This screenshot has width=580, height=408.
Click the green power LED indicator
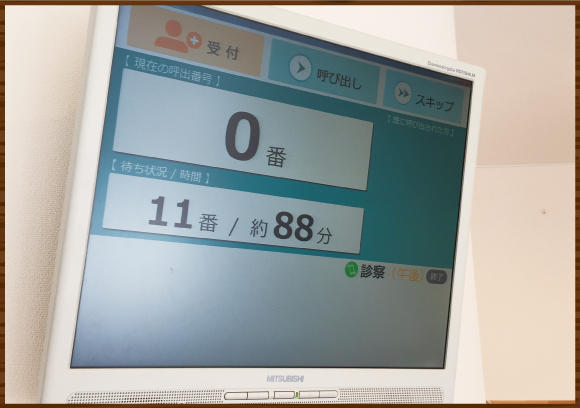[297, 395]
